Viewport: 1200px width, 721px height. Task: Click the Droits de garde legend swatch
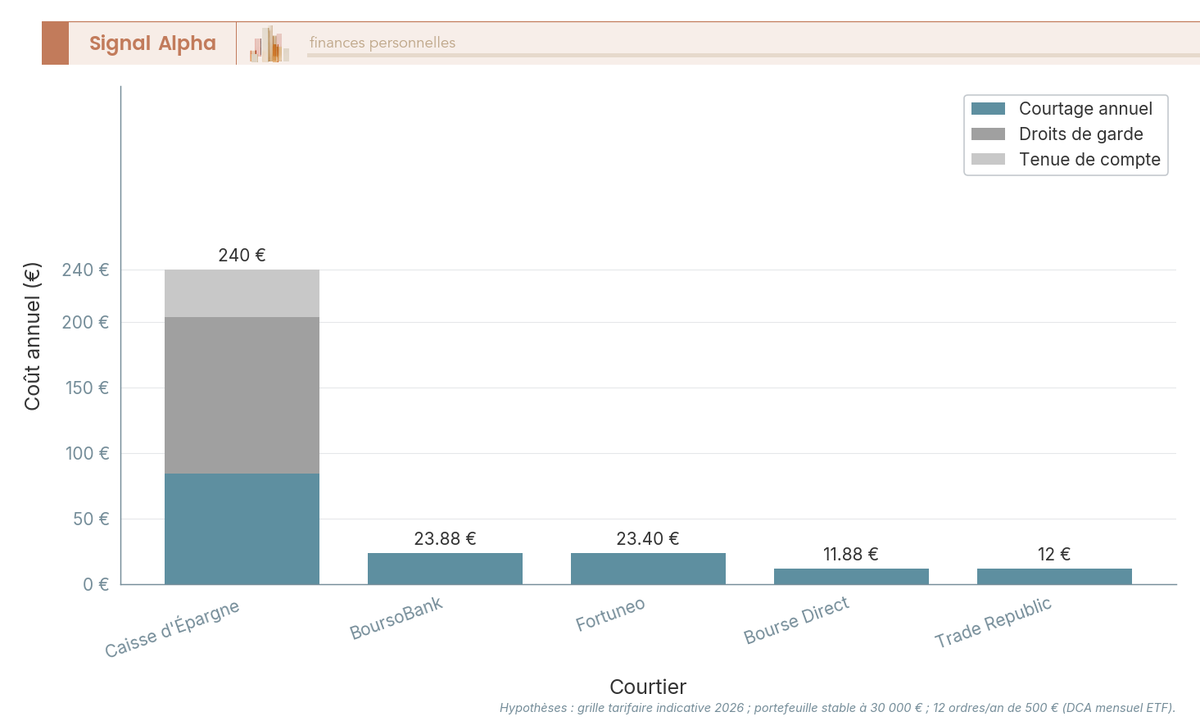coord(988,134)
